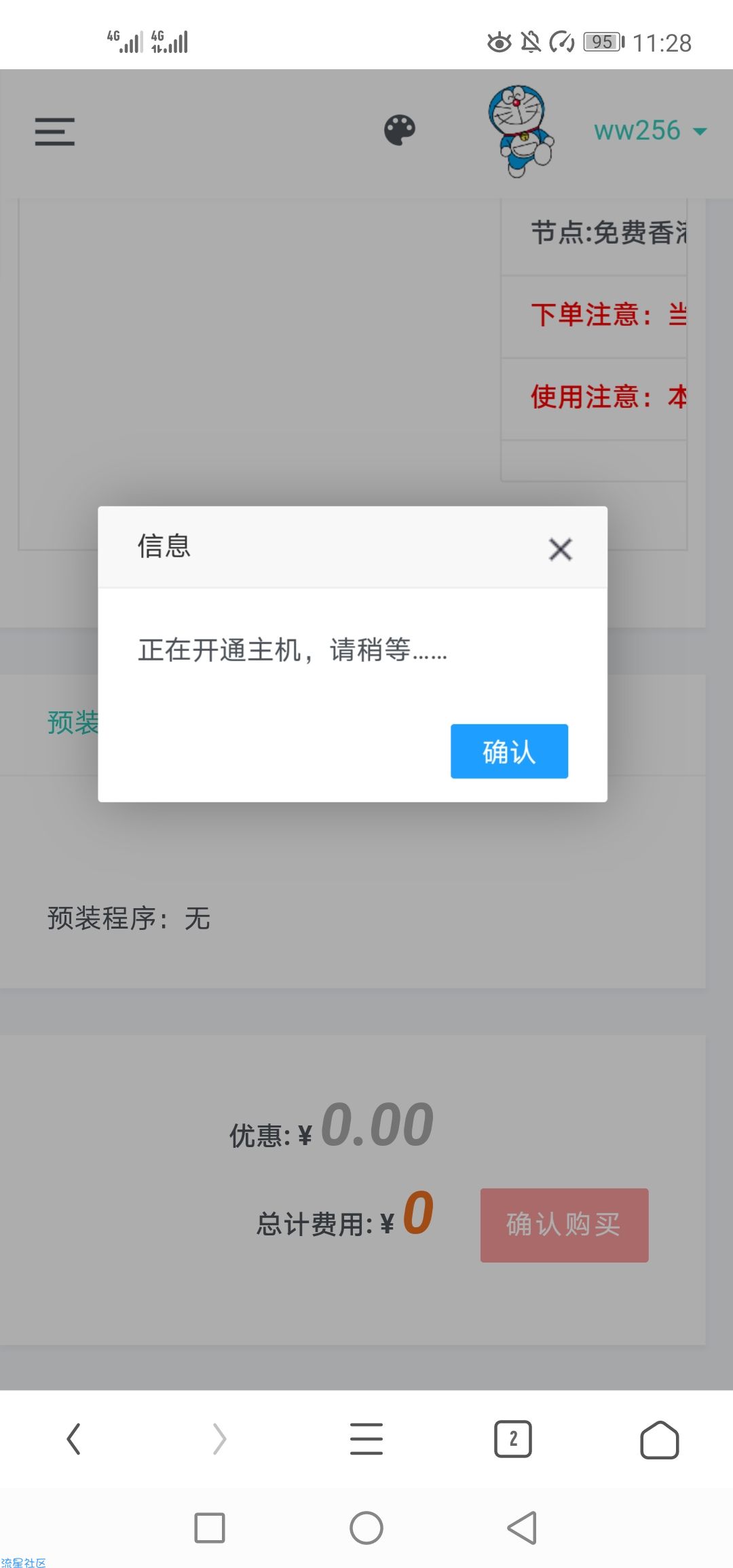Open the color palette theme icon
The image size is (733, 1568).
(x=400, y=130)
